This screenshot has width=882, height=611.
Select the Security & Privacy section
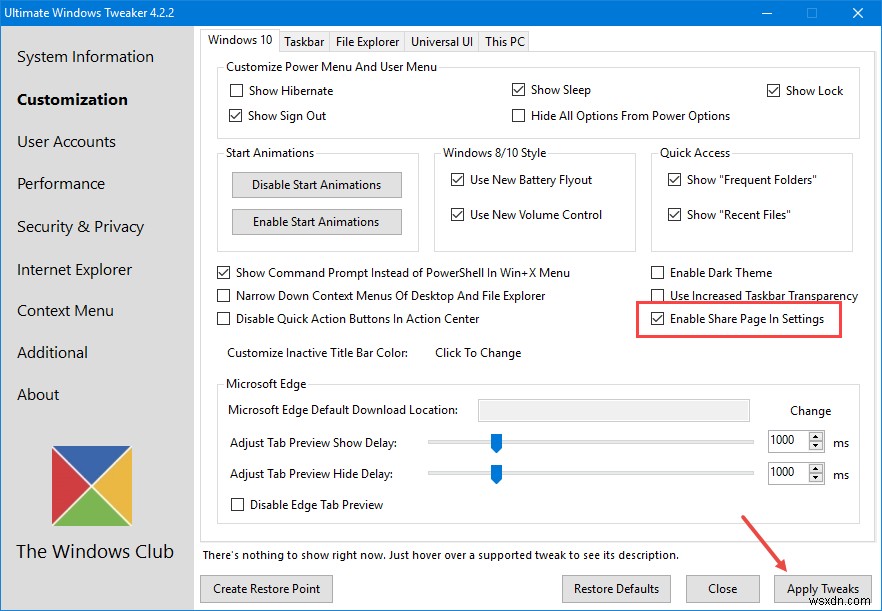(x=80, y=226)
